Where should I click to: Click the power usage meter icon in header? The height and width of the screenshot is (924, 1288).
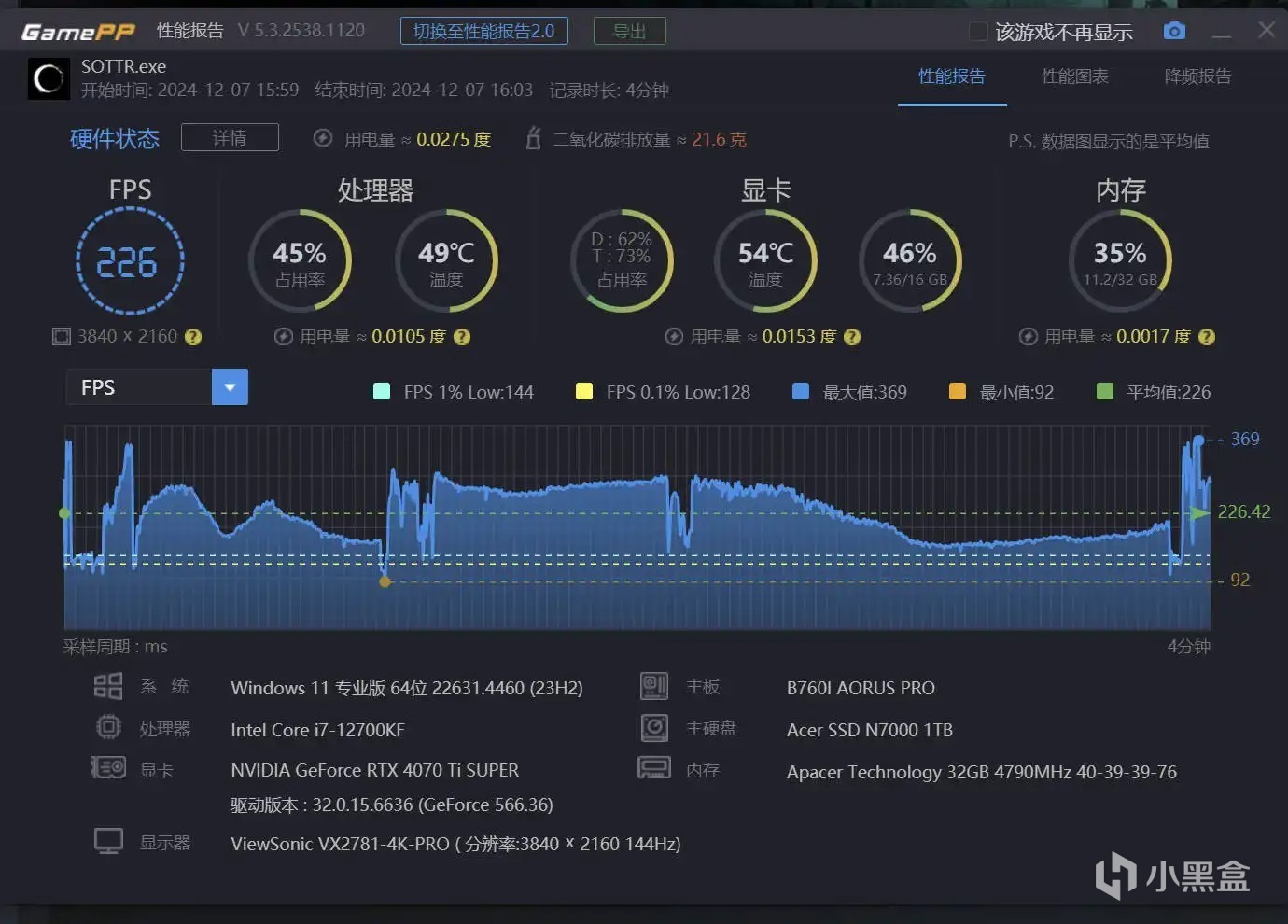point(323,138)
